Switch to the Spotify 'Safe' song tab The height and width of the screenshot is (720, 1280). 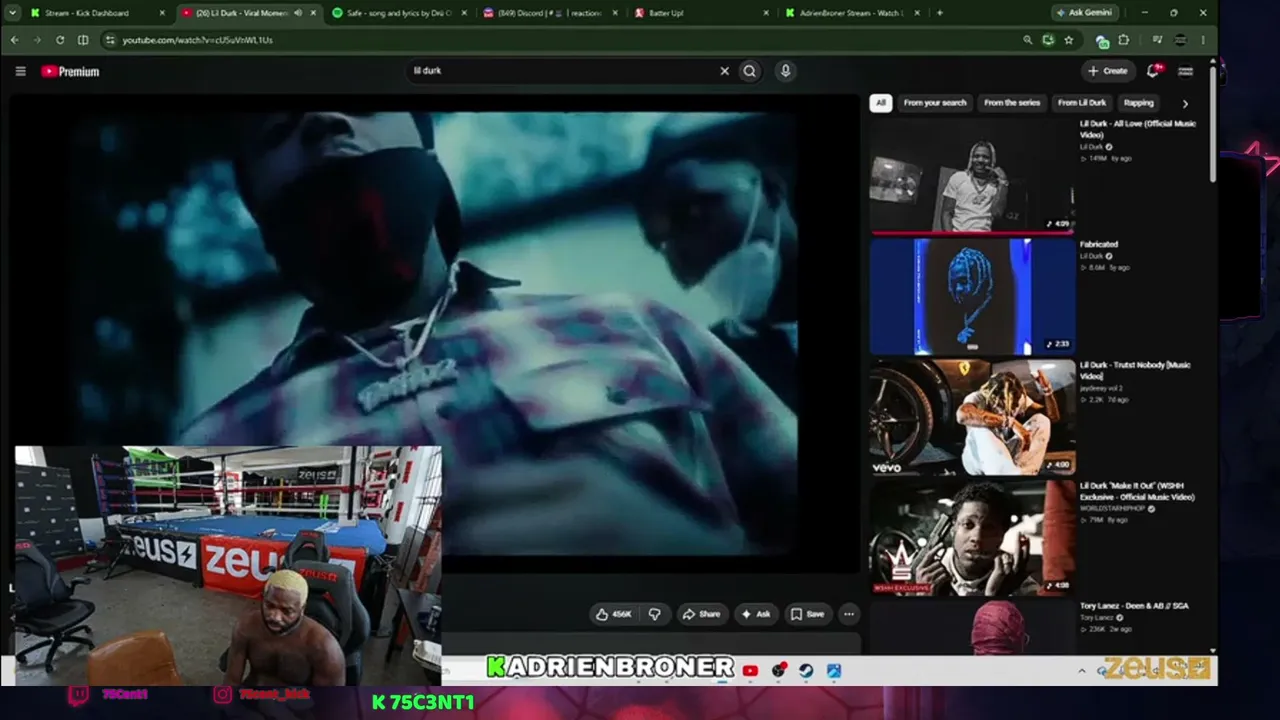pyautogui.click(x=399, y=13)
